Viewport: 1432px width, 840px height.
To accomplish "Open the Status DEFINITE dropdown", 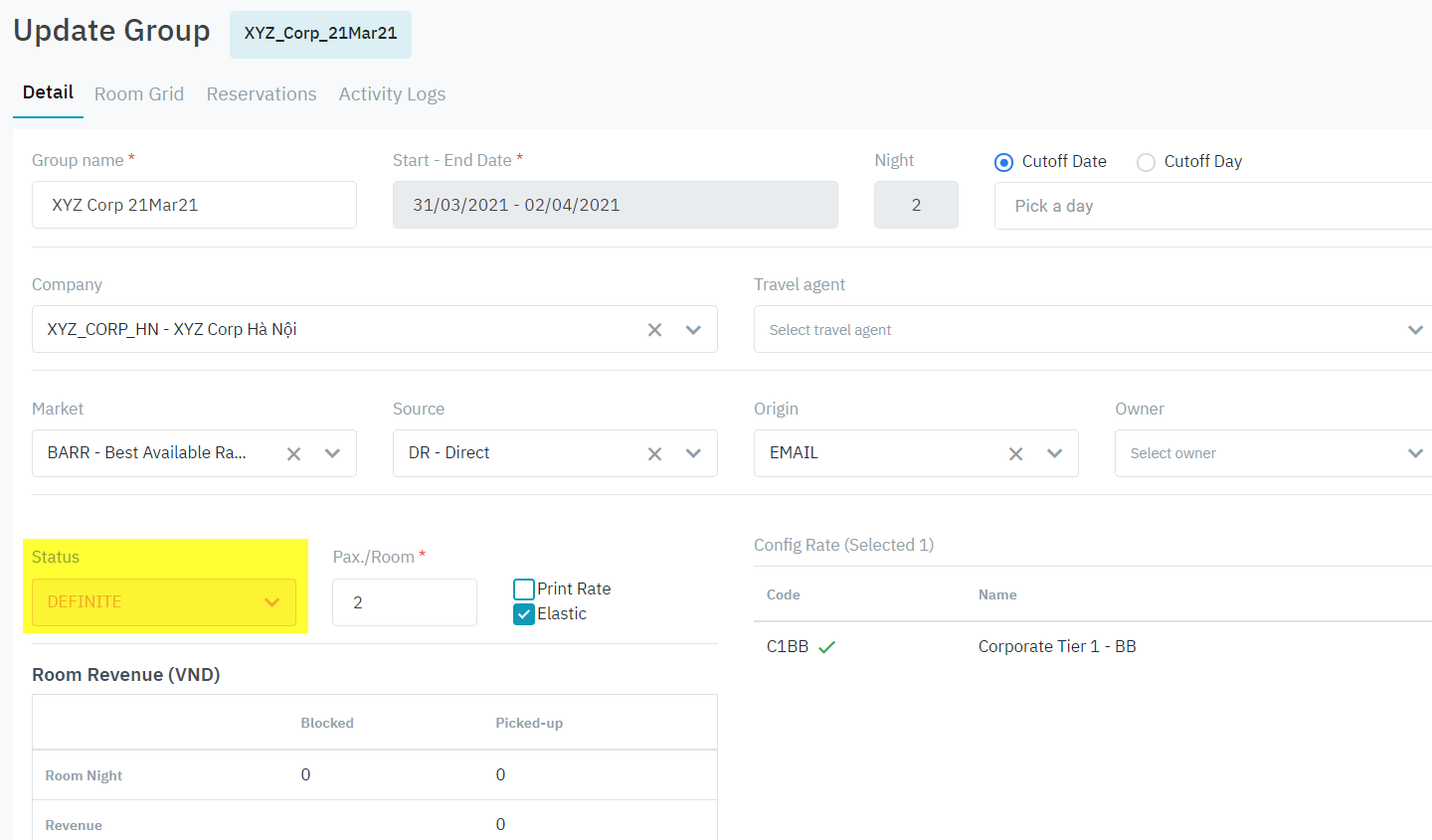I will tap(164, 602).
